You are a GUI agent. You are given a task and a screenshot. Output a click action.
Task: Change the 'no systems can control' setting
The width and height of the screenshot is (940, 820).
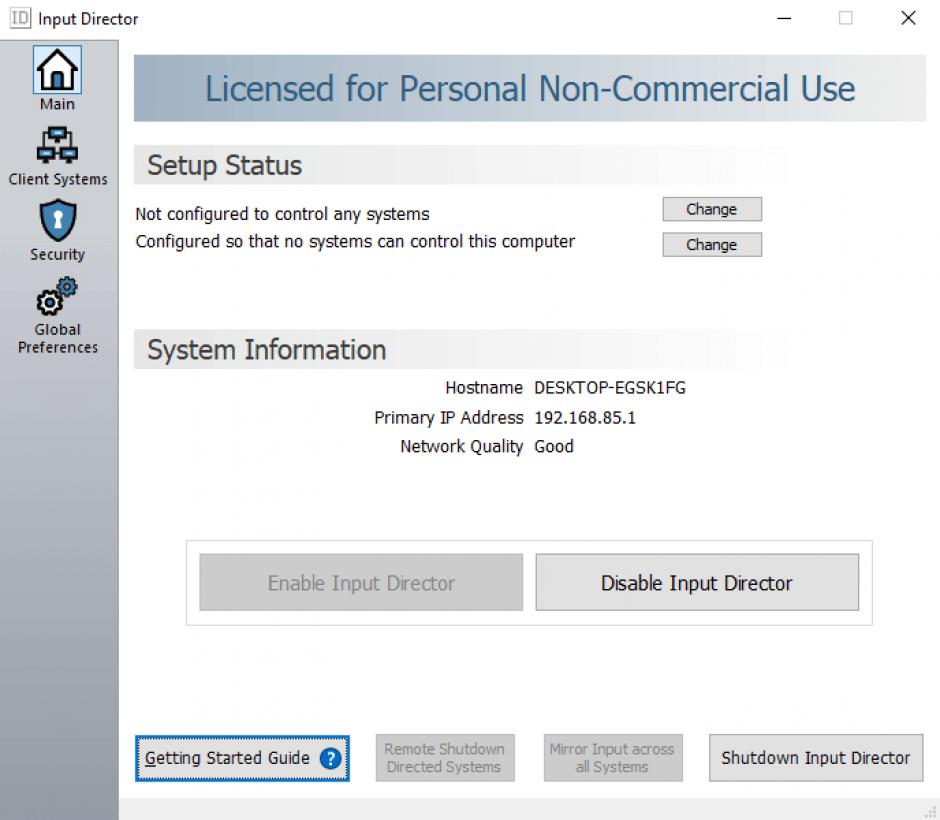pos(712,245)
